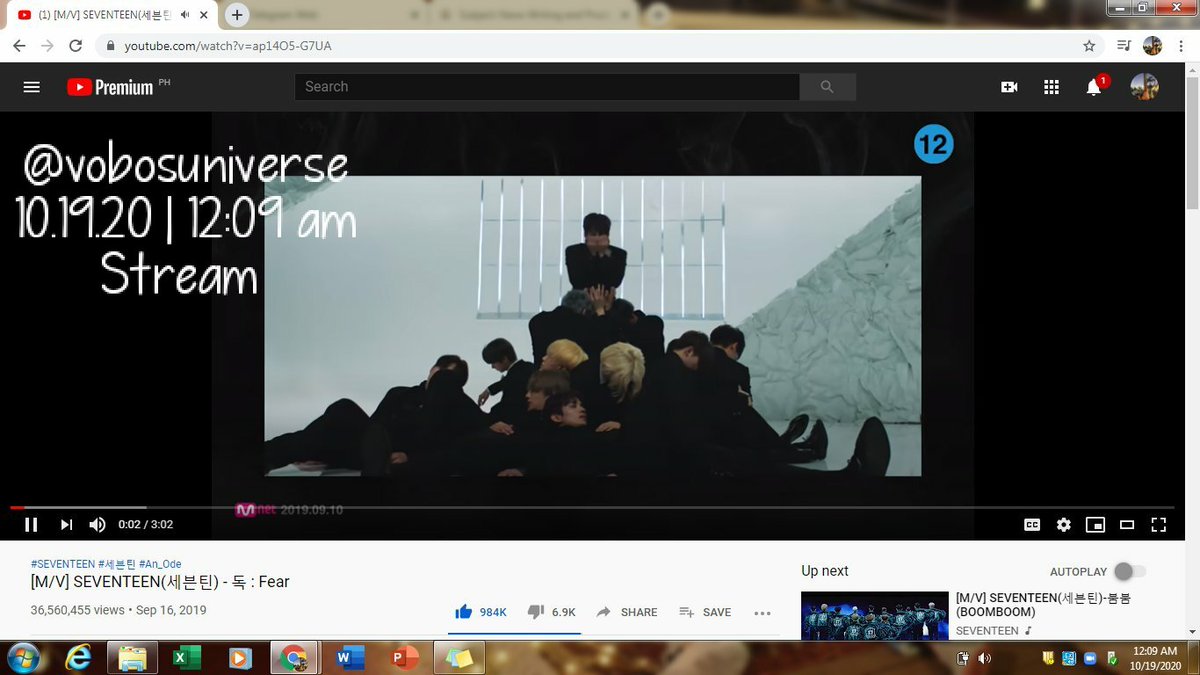1200x675 pixels.
Task: Toggle the Autoplay switch
Action: tap(1130, 571)
